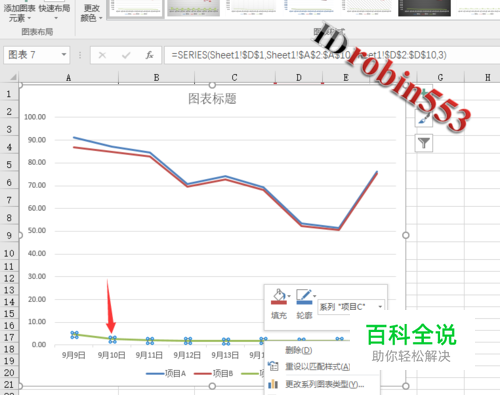Click the reset-to-match-style menu icon

tap(273, 366)
